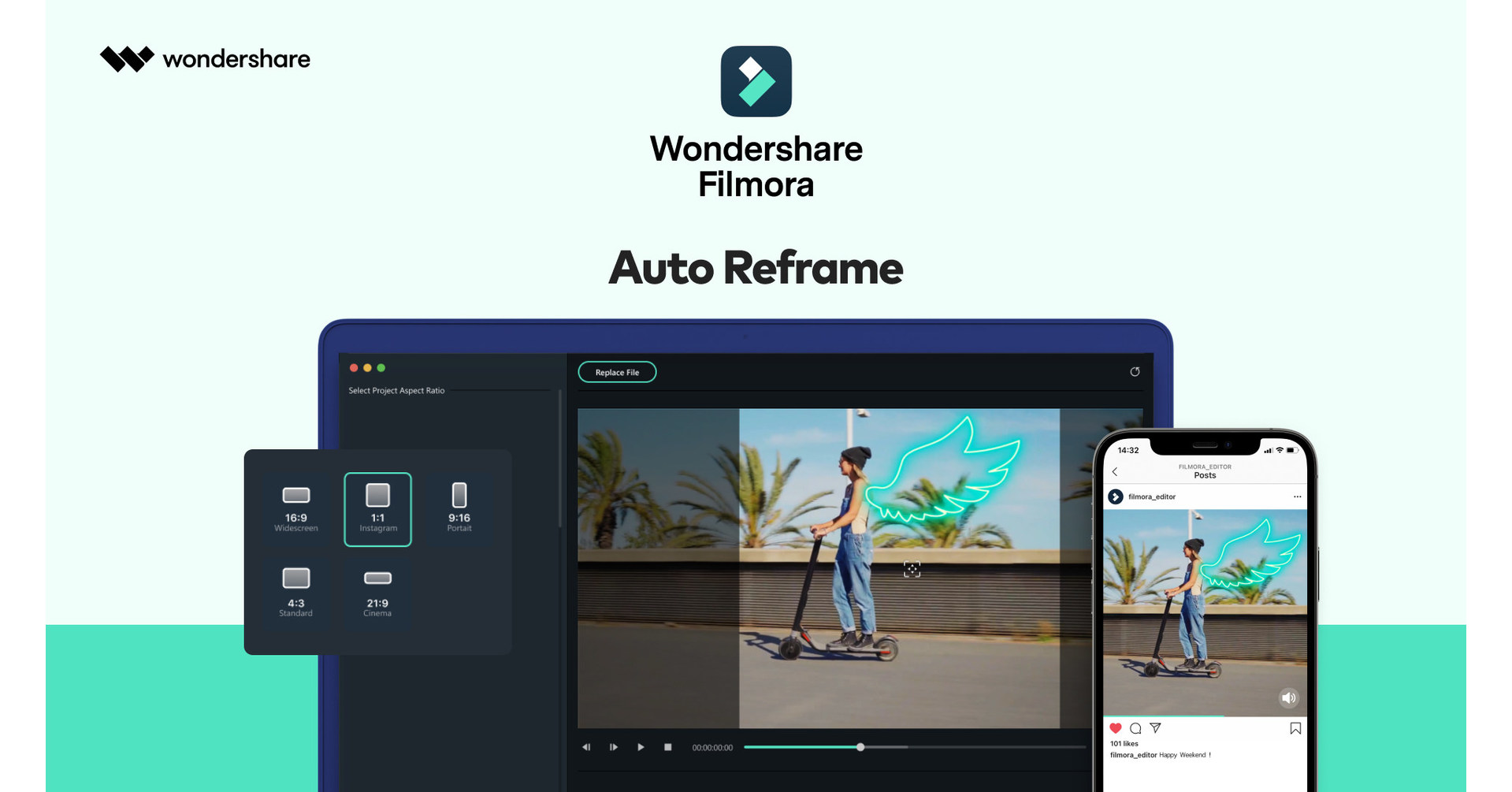
Task: Click the playback progress slider handle
Action: tap(860, 747)
